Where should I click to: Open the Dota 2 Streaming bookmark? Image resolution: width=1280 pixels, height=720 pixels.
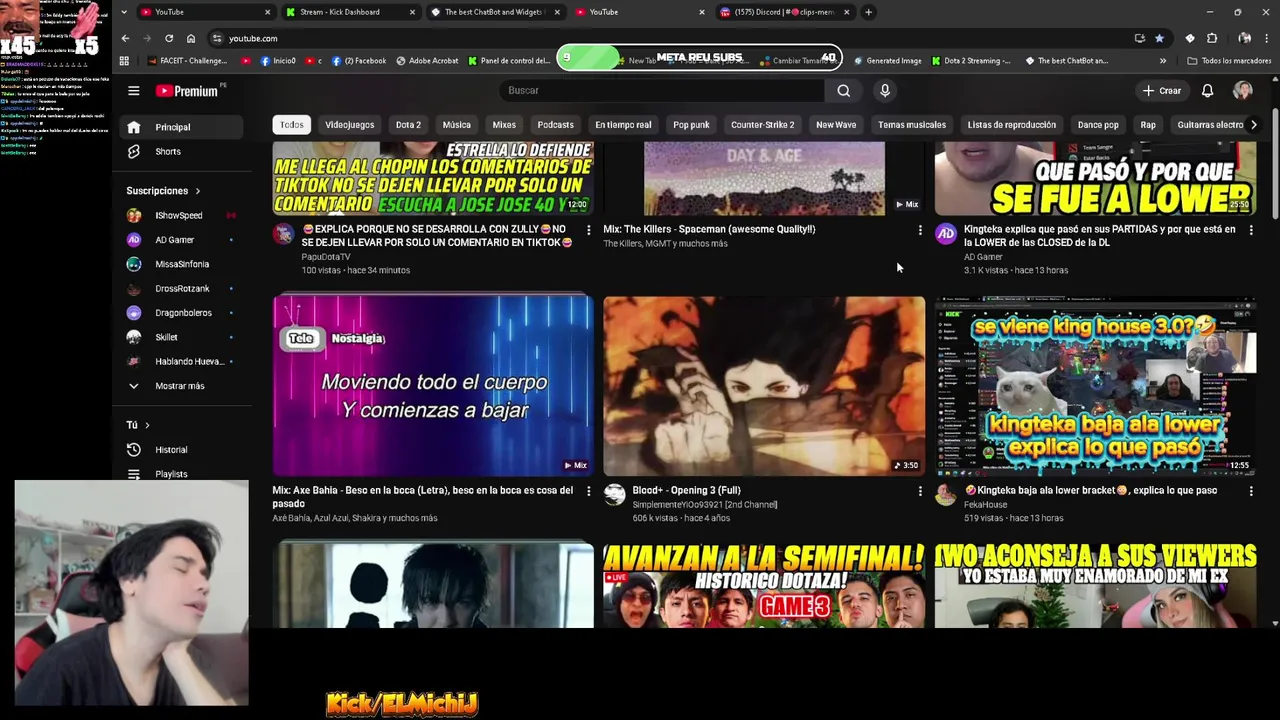pyautogui.click(x=971, y=60)
